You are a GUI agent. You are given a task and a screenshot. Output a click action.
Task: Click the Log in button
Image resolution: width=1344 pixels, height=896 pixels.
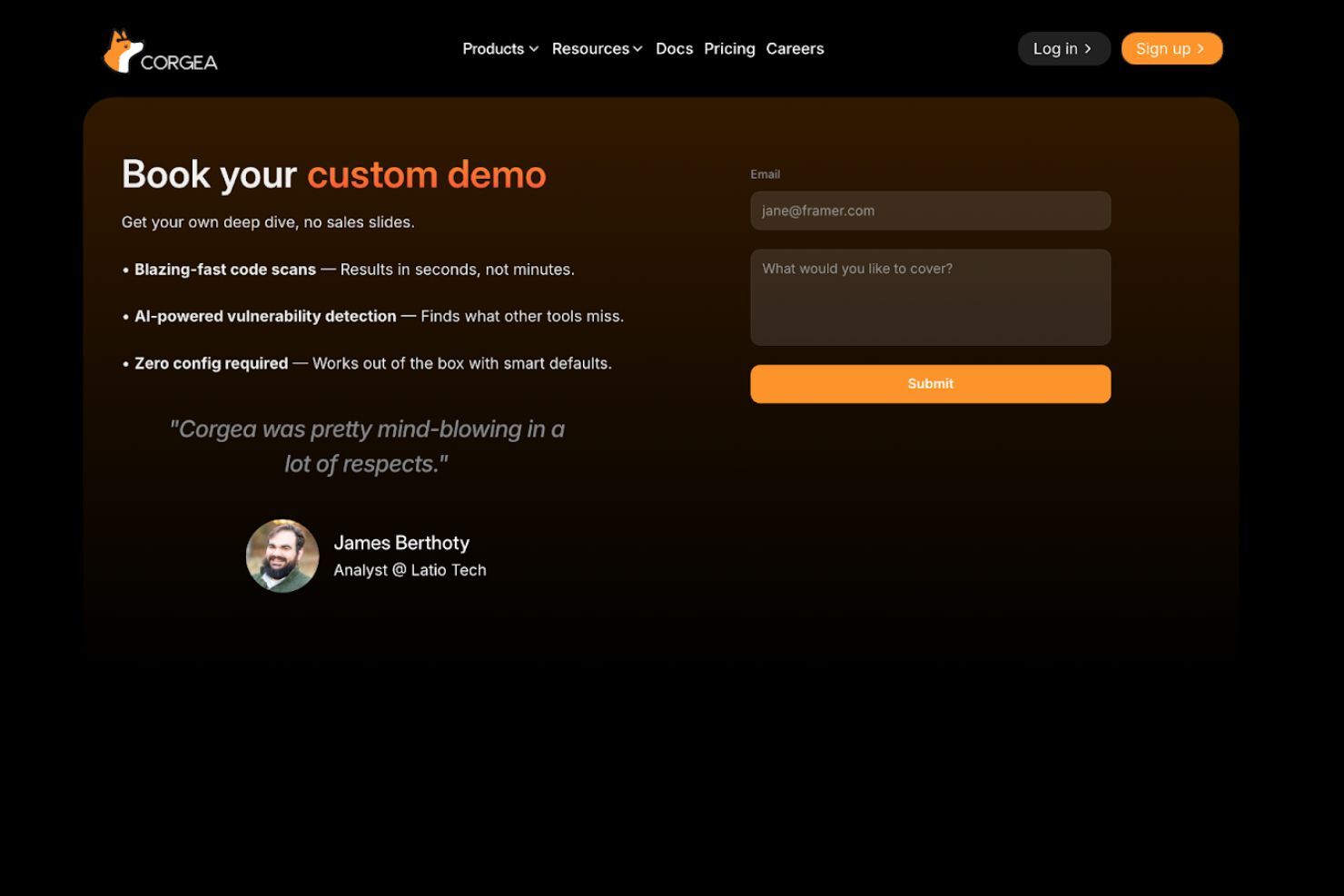[1063, 48]
